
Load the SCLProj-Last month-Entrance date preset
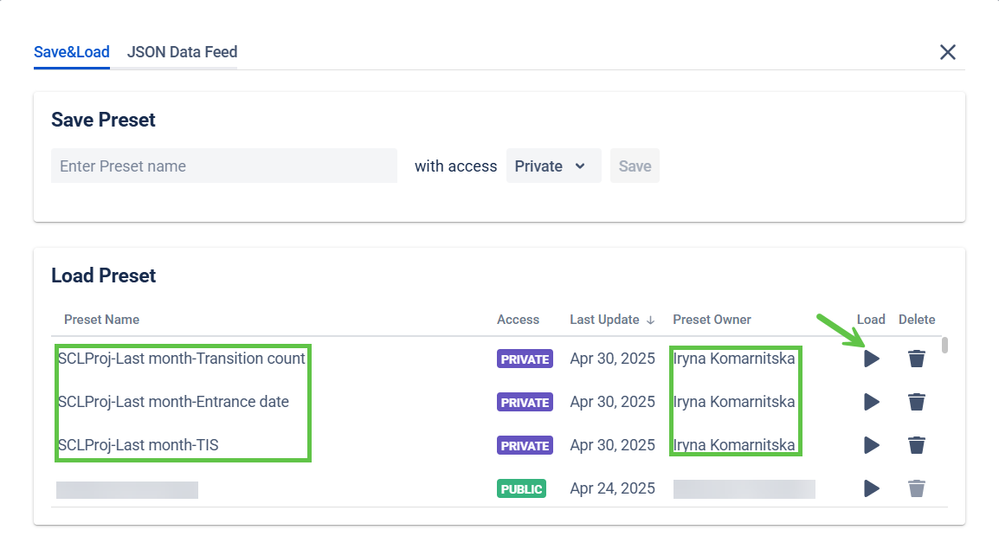pos(871,402)
